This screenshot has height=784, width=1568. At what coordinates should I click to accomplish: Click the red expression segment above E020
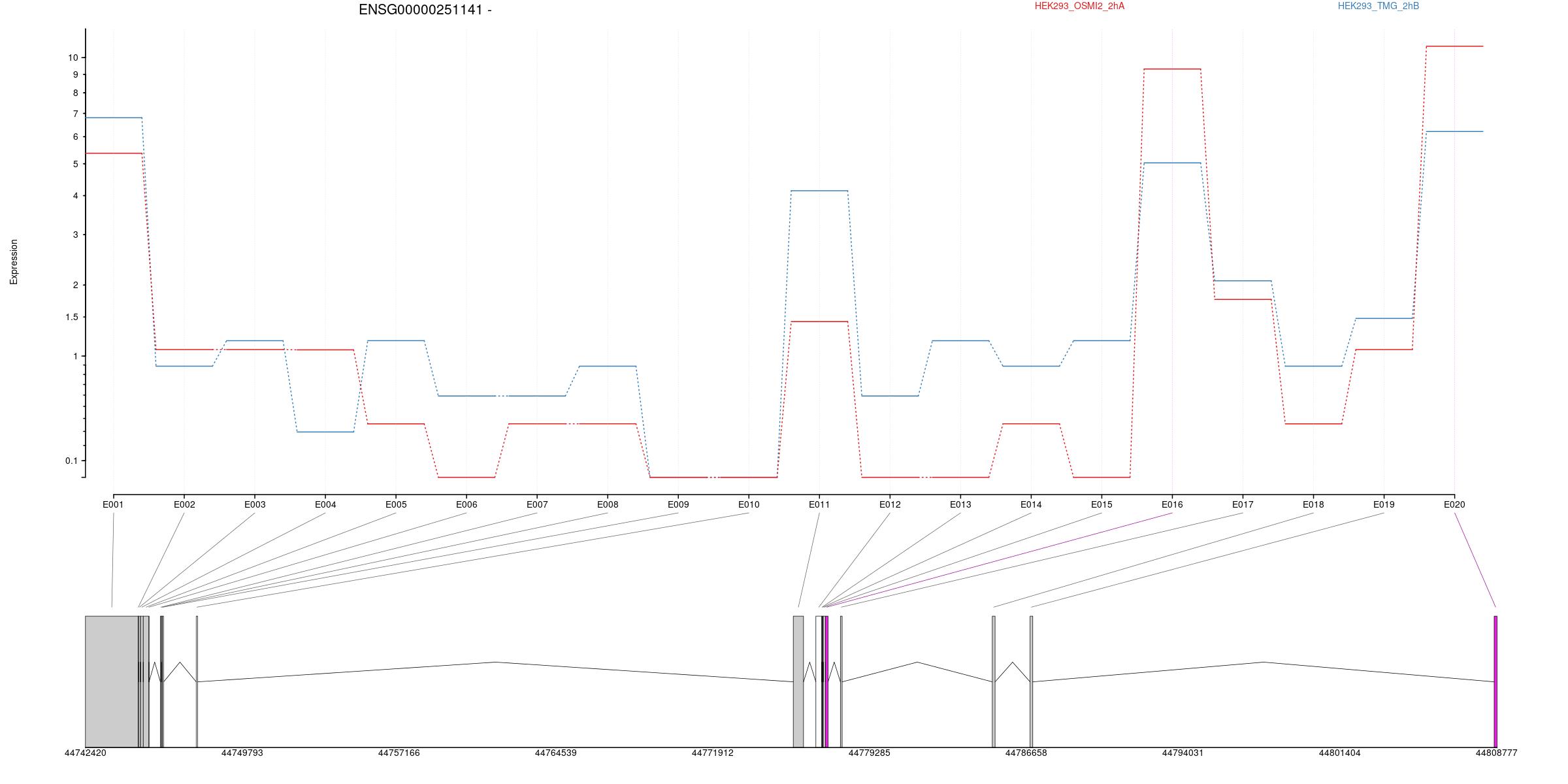[x=1454, y=46]
